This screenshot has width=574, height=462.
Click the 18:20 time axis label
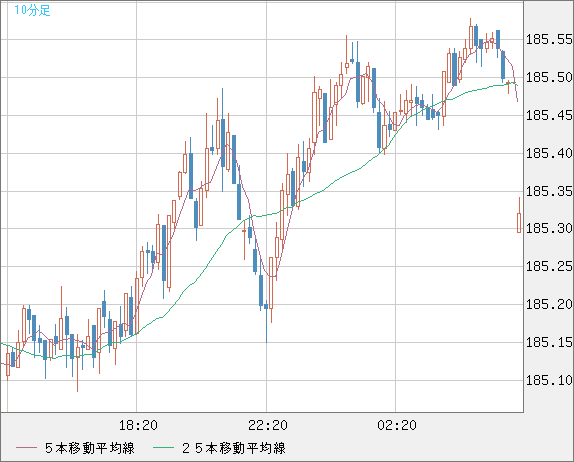pyautogui.click(x=138, y=425)
